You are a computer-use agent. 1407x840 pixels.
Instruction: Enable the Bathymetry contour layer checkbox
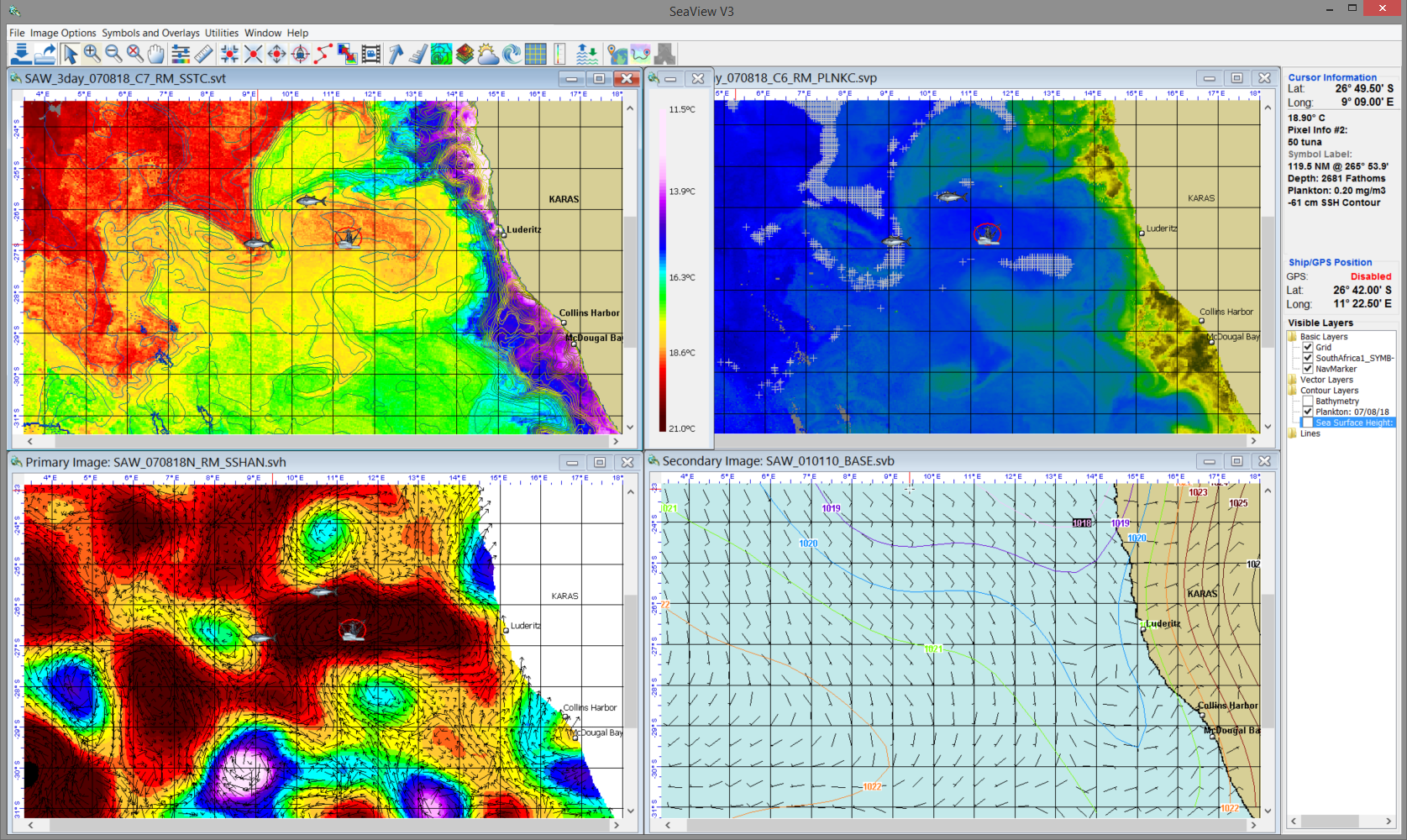(x=1308, y=402)
